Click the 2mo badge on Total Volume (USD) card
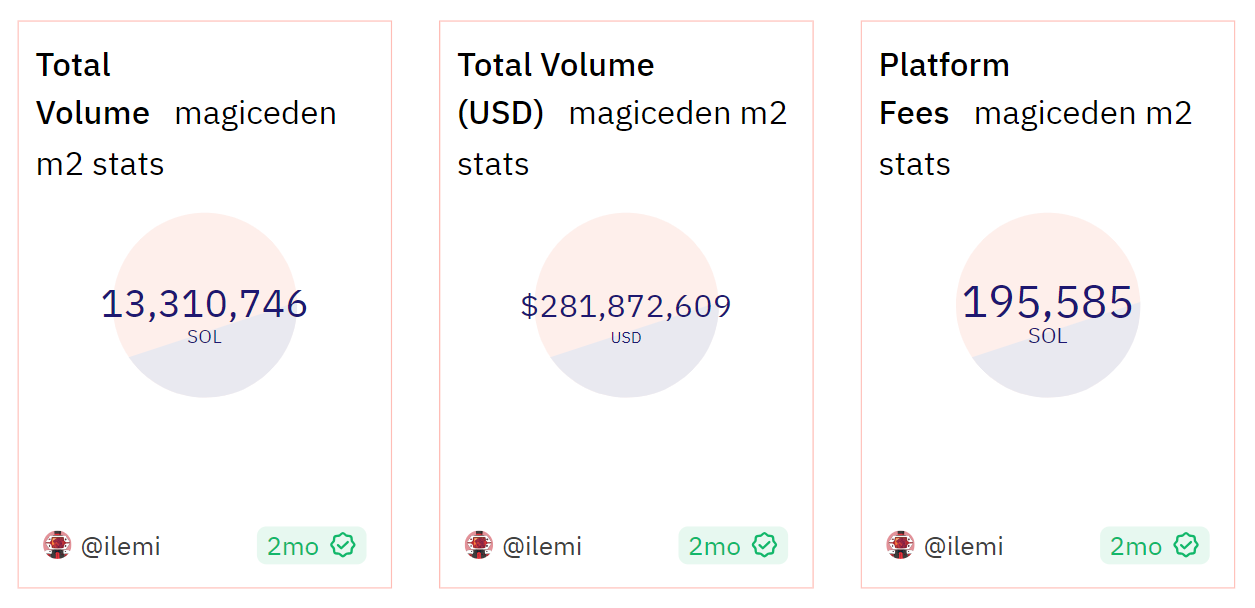Image resolution: width=1255 pixels, height=608 pixels. pyautogui.click(x=734, y=545)
